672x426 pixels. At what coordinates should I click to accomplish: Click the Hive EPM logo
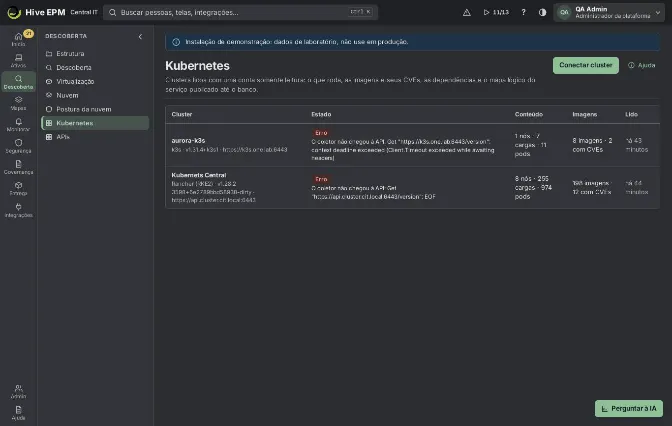14,12
